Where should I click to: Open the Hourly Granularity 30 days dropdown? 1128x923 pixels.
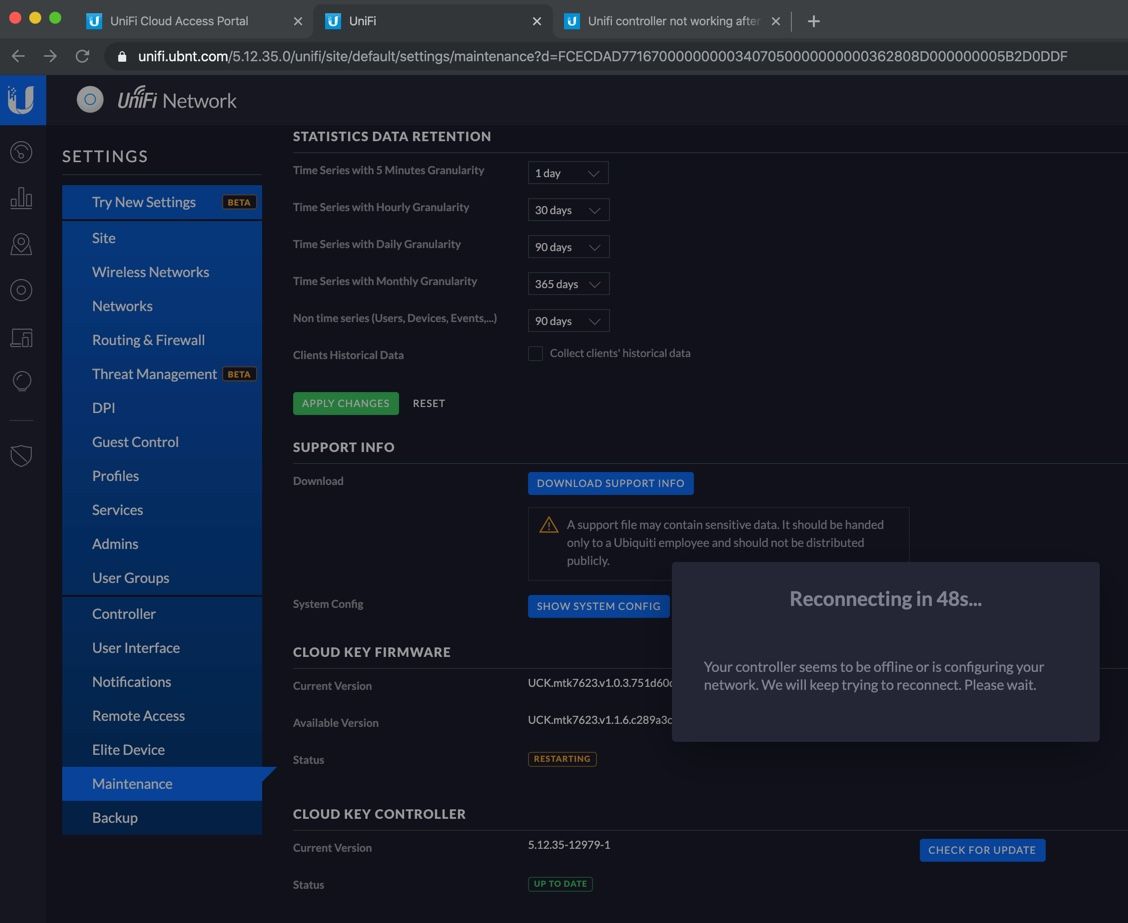pyautogui.click(x=567, y=210)
